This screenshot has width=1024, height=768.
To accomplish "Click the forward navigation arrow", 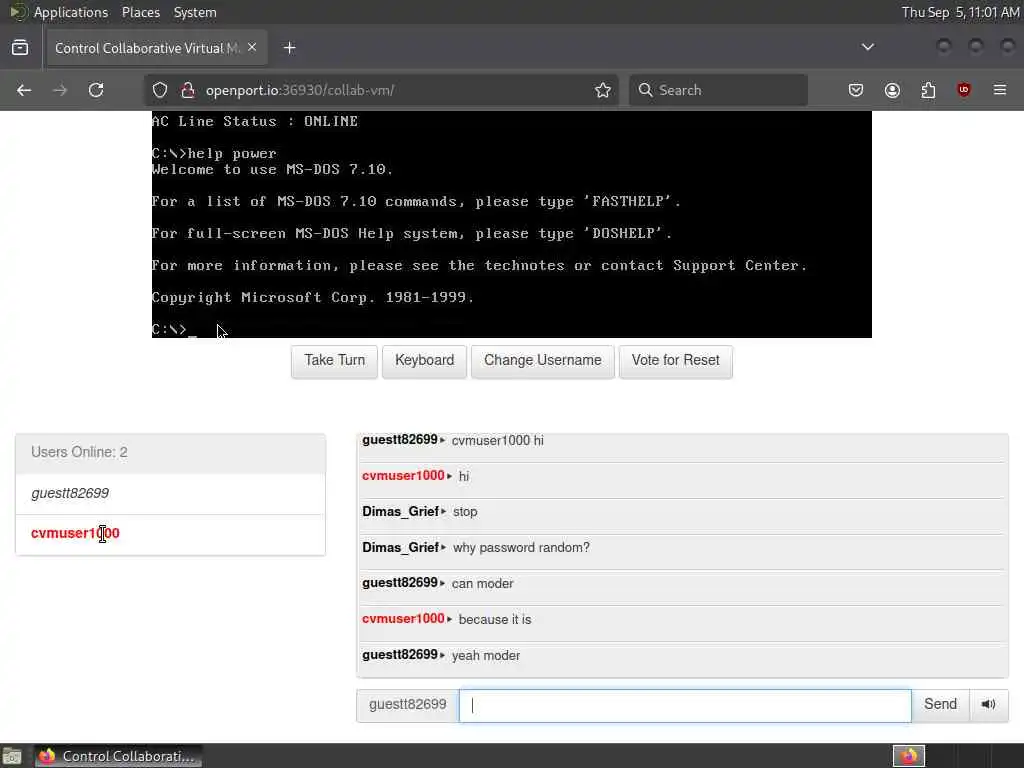I will (60, 90).
